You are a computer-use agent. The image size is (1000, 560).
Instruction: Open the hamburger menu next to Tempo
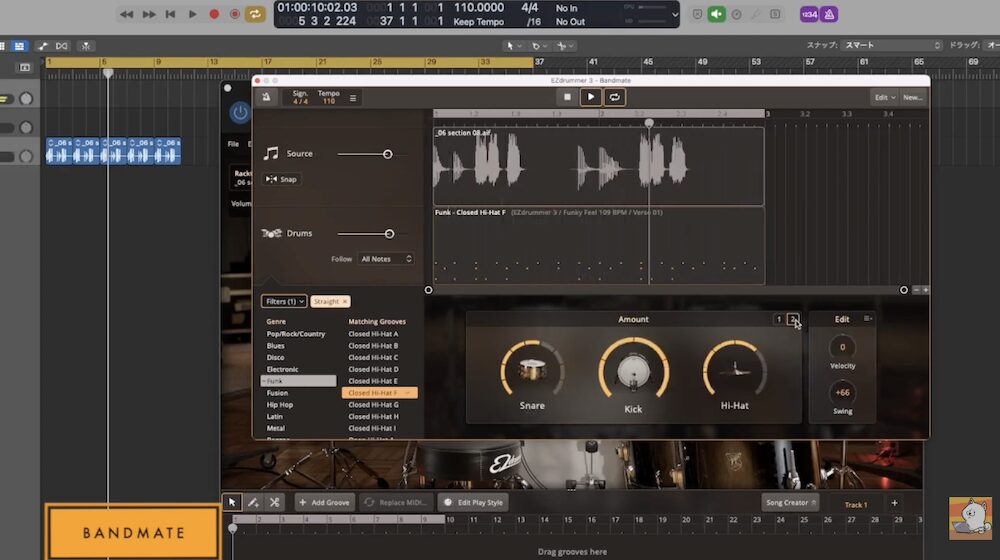[353, 98]
